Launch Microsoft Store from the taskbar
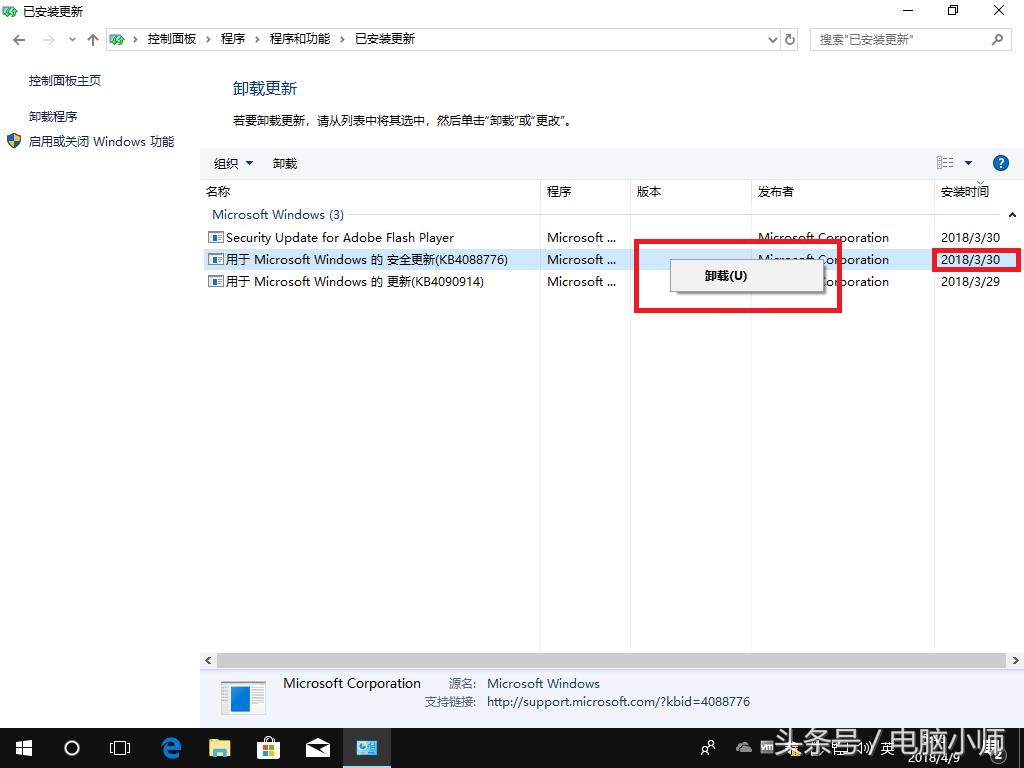The width and height of the screenshot is (1024, 768). pyautogui.click(x=268, y=747)
